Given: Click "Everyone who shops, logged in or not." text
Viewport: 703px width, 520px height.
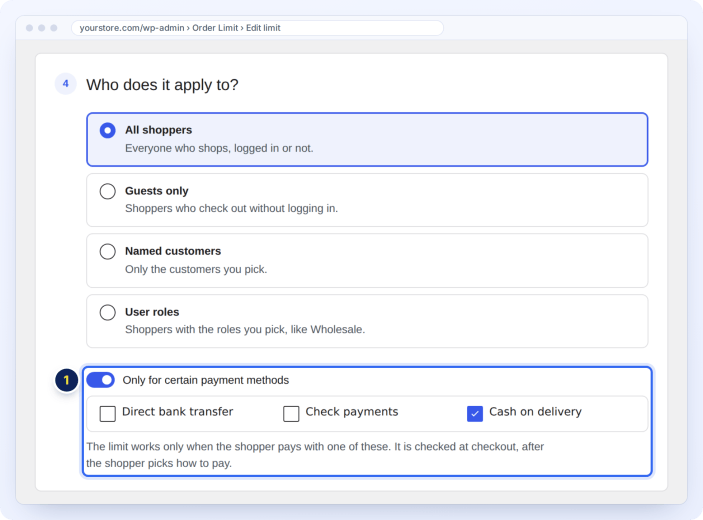Looking at the screenshot, I should click(219, 148).
